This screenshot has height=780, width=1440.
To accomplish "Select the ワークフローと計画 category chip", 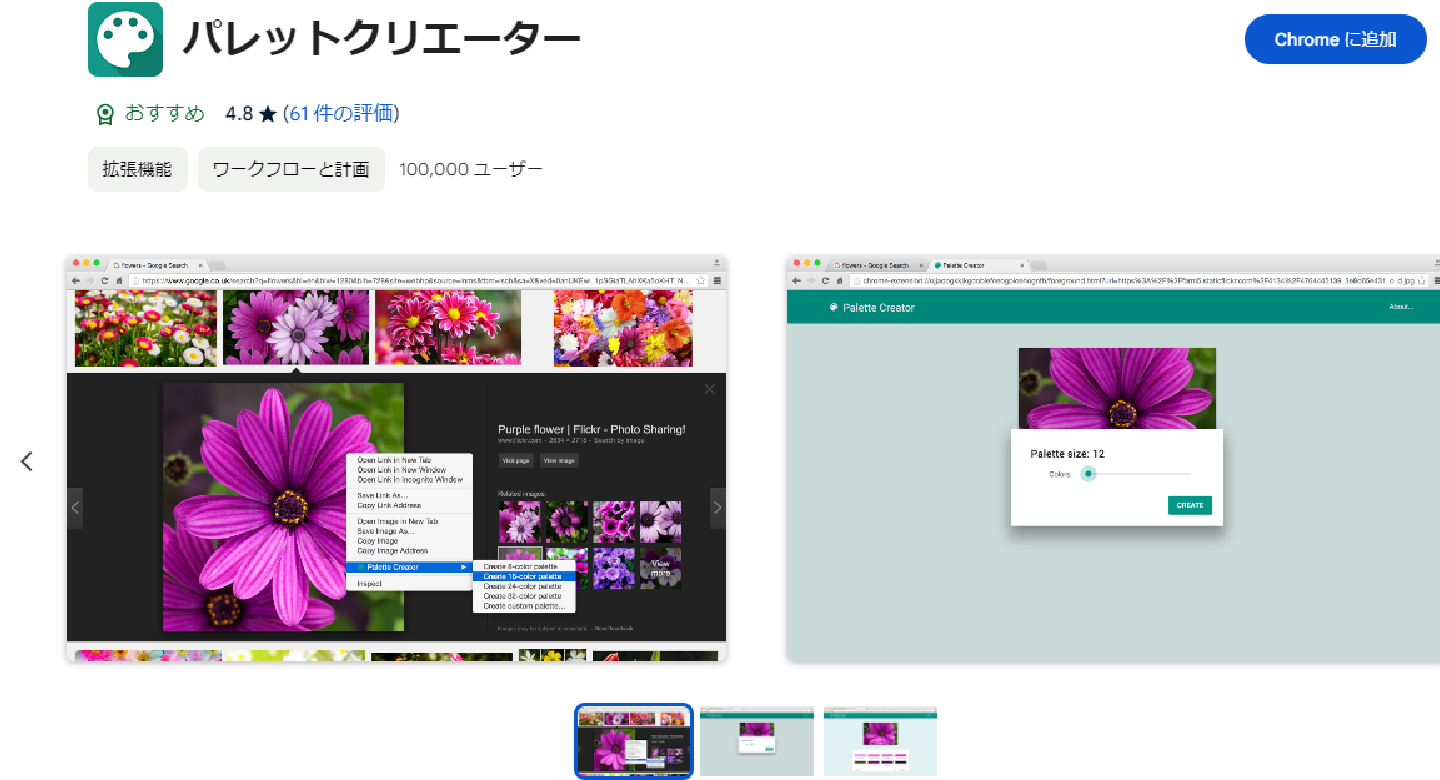I will point(291,169).
